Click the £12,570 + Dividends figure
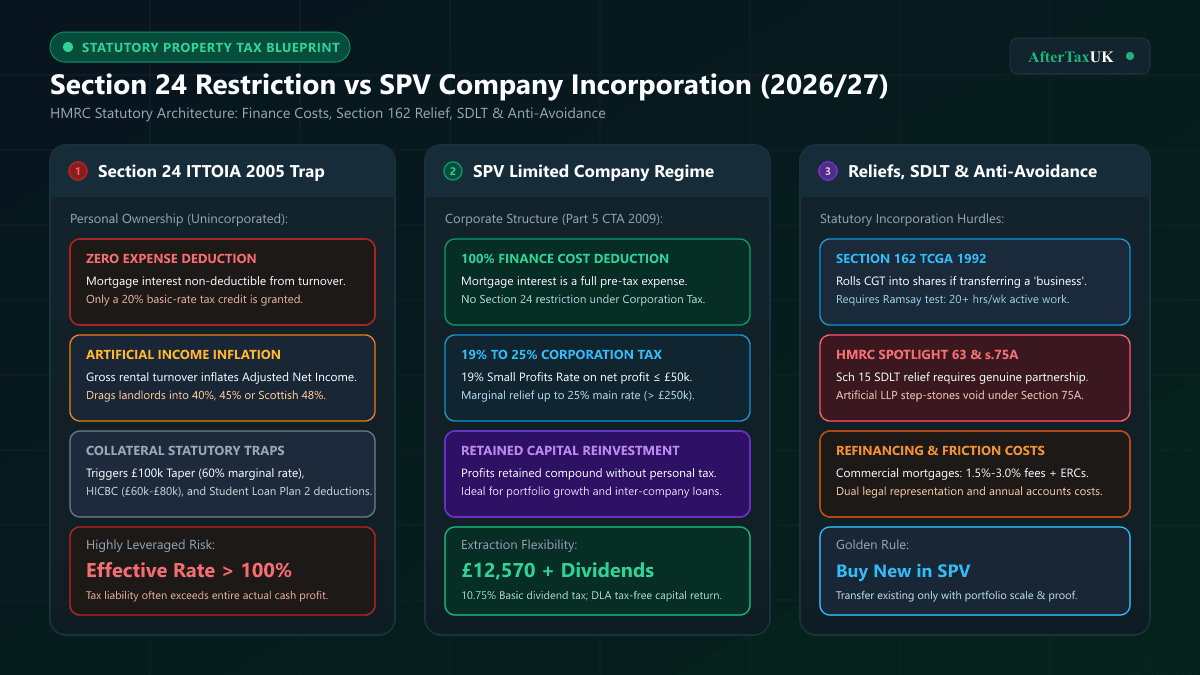The width and height of the screenshot is (1200, 675). pyautogui.click(x=557, y=570)
